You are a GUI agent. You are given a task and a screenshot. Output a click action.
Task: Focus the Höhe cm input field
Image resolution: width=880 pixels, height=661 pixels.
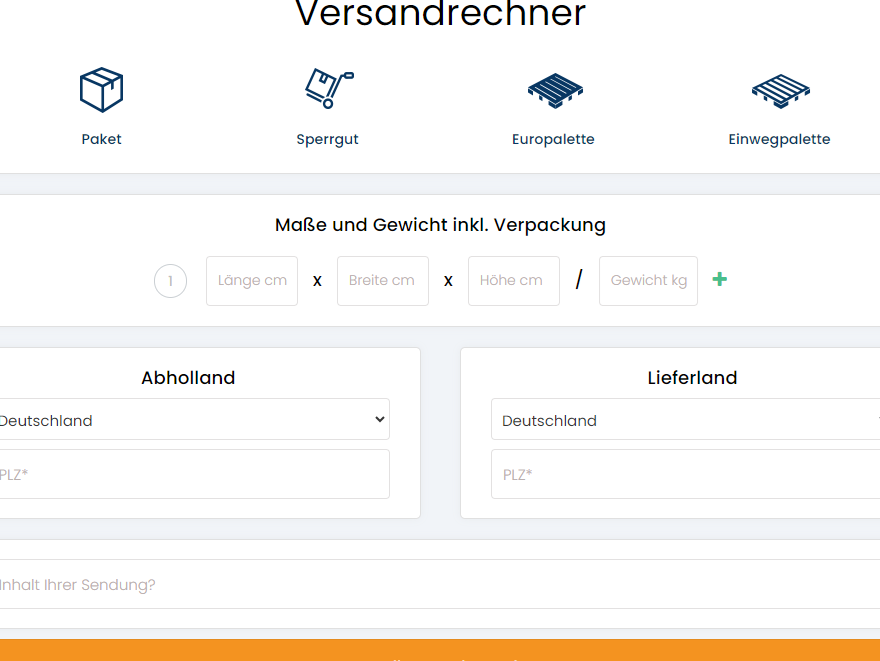(514, 281)
